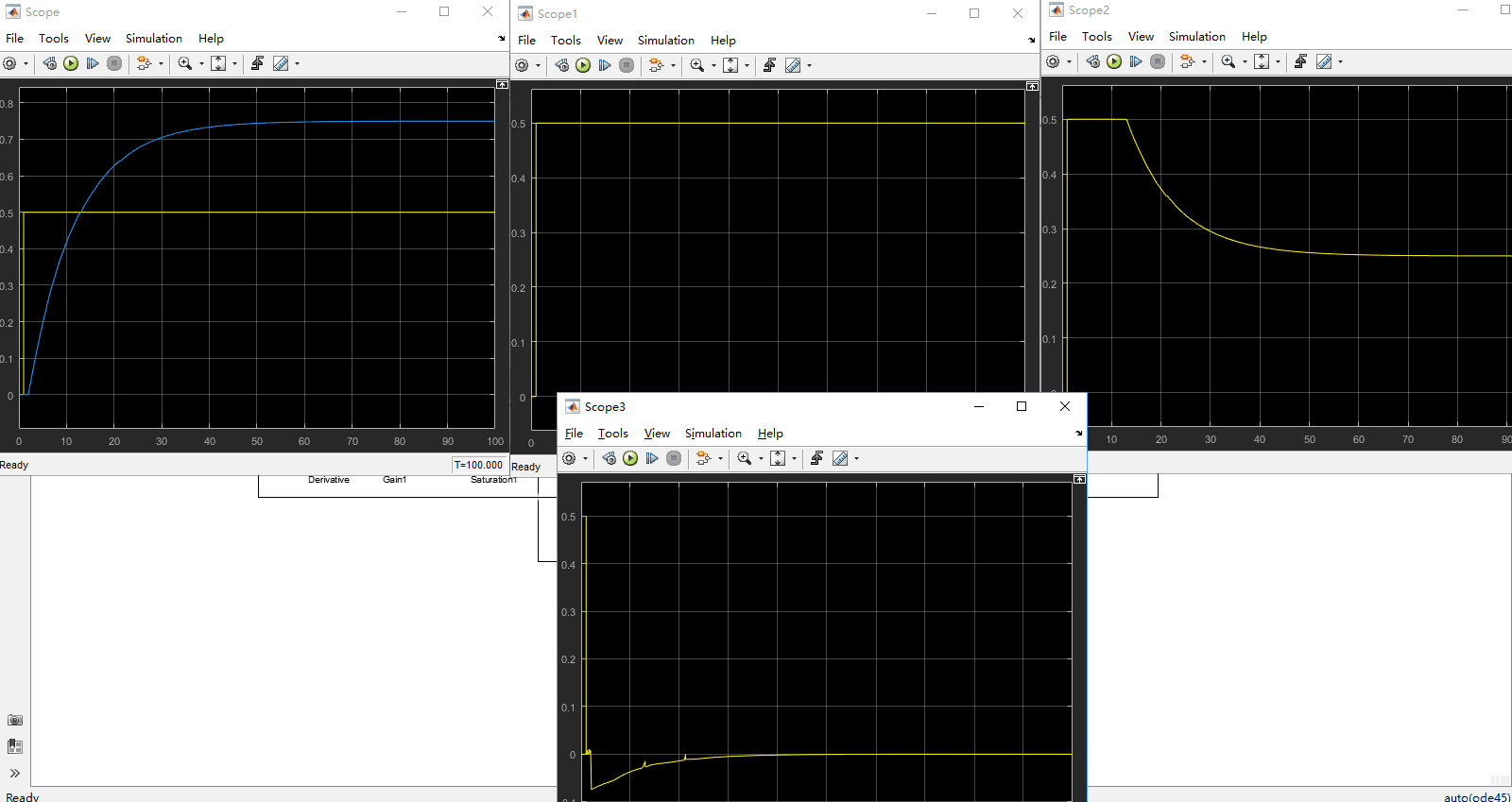Highlight the Simulink block from Scope3 toolbar
1512x802 pixels.
coord(703,458)
